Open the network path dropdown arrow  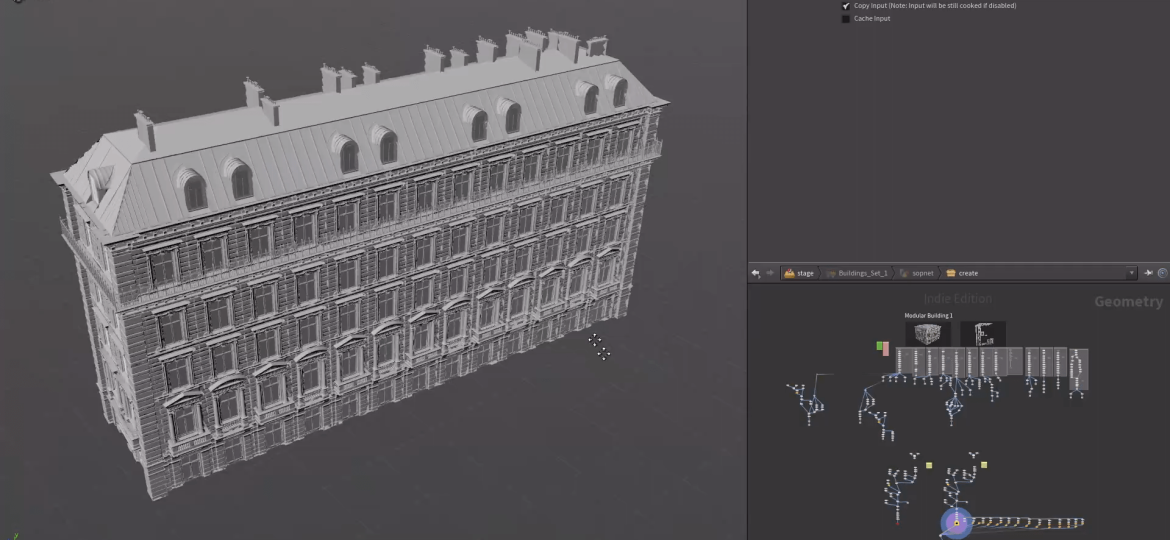[x=1131, y=273]
